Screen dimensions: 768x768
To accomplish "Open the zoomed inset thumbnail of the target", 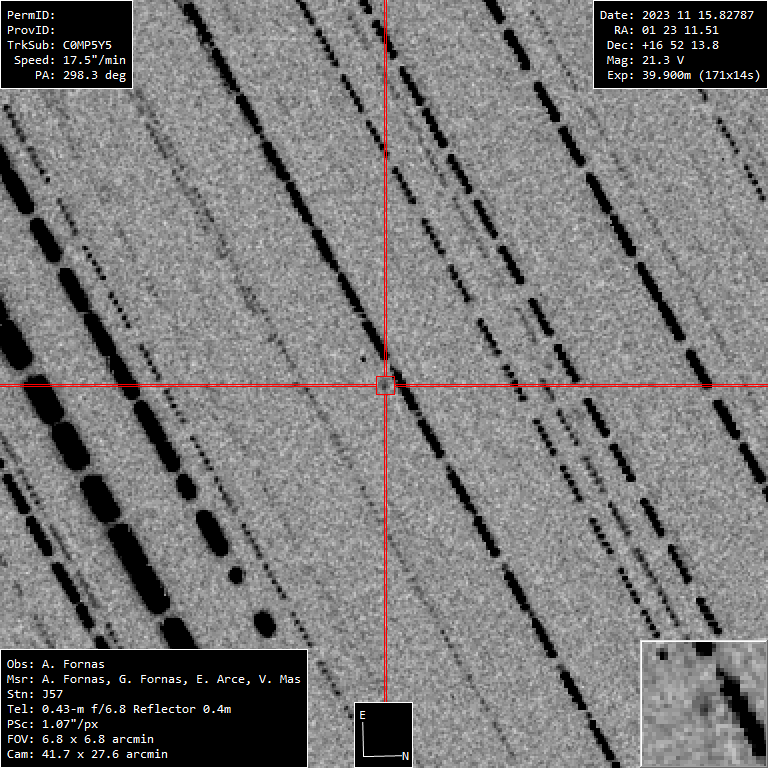I will point(703,703).
